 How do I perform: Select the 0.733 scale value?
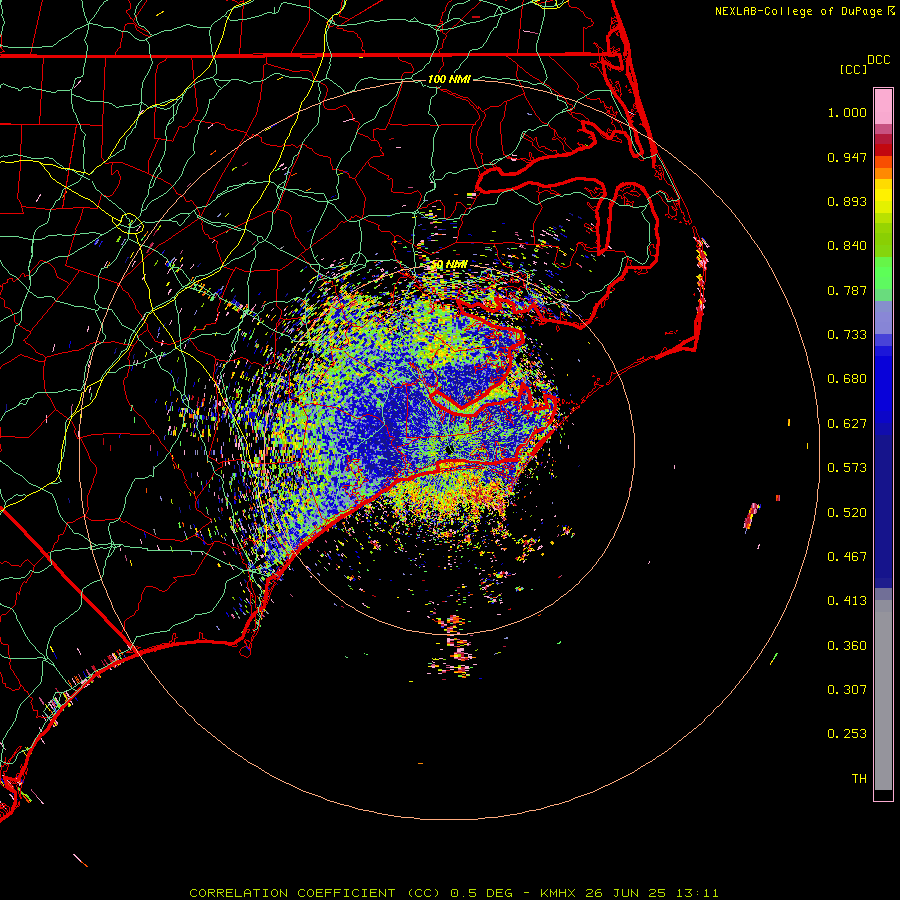coord(847,335)
